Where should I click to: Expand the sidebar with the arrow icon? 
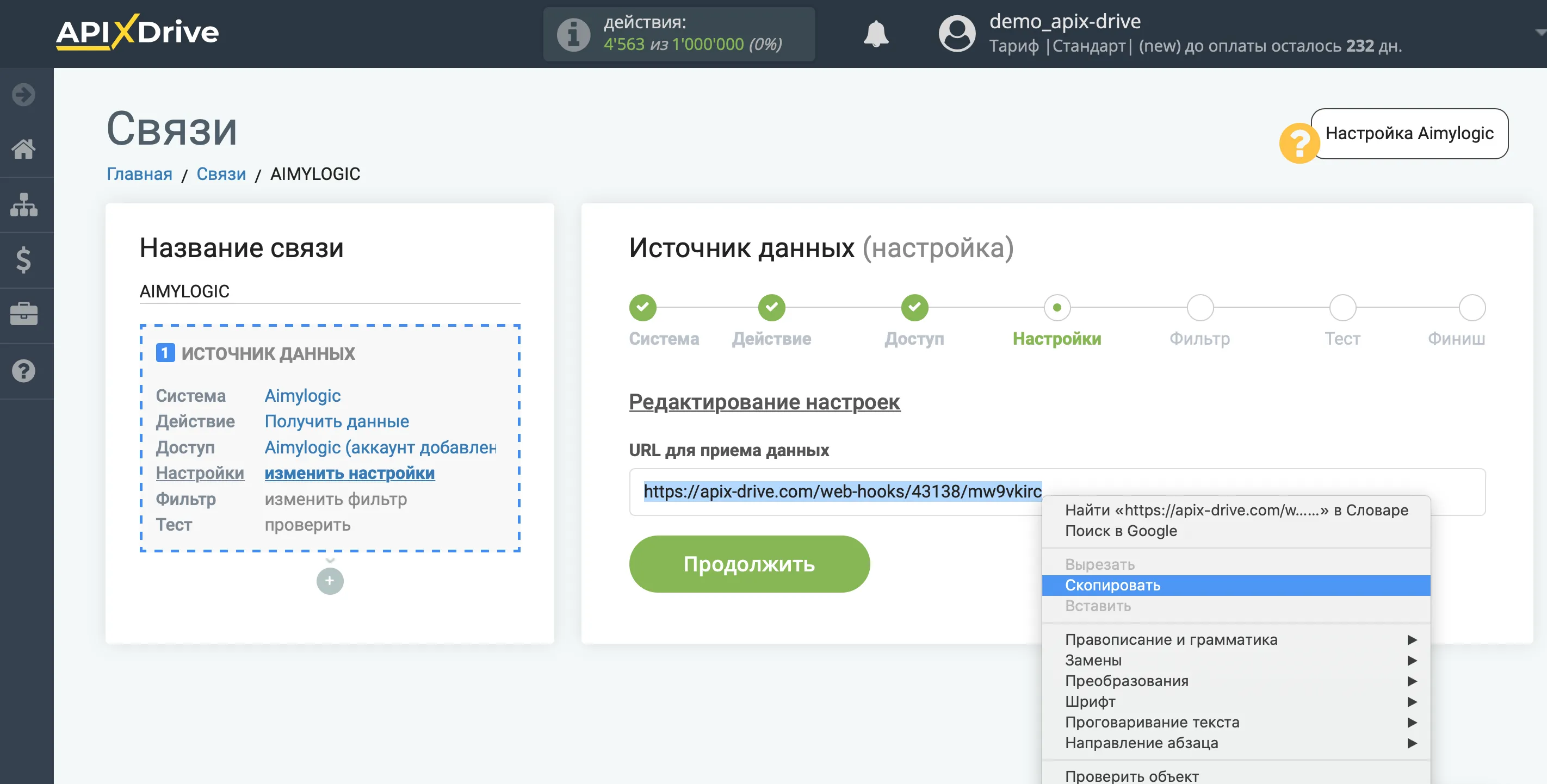24,95
